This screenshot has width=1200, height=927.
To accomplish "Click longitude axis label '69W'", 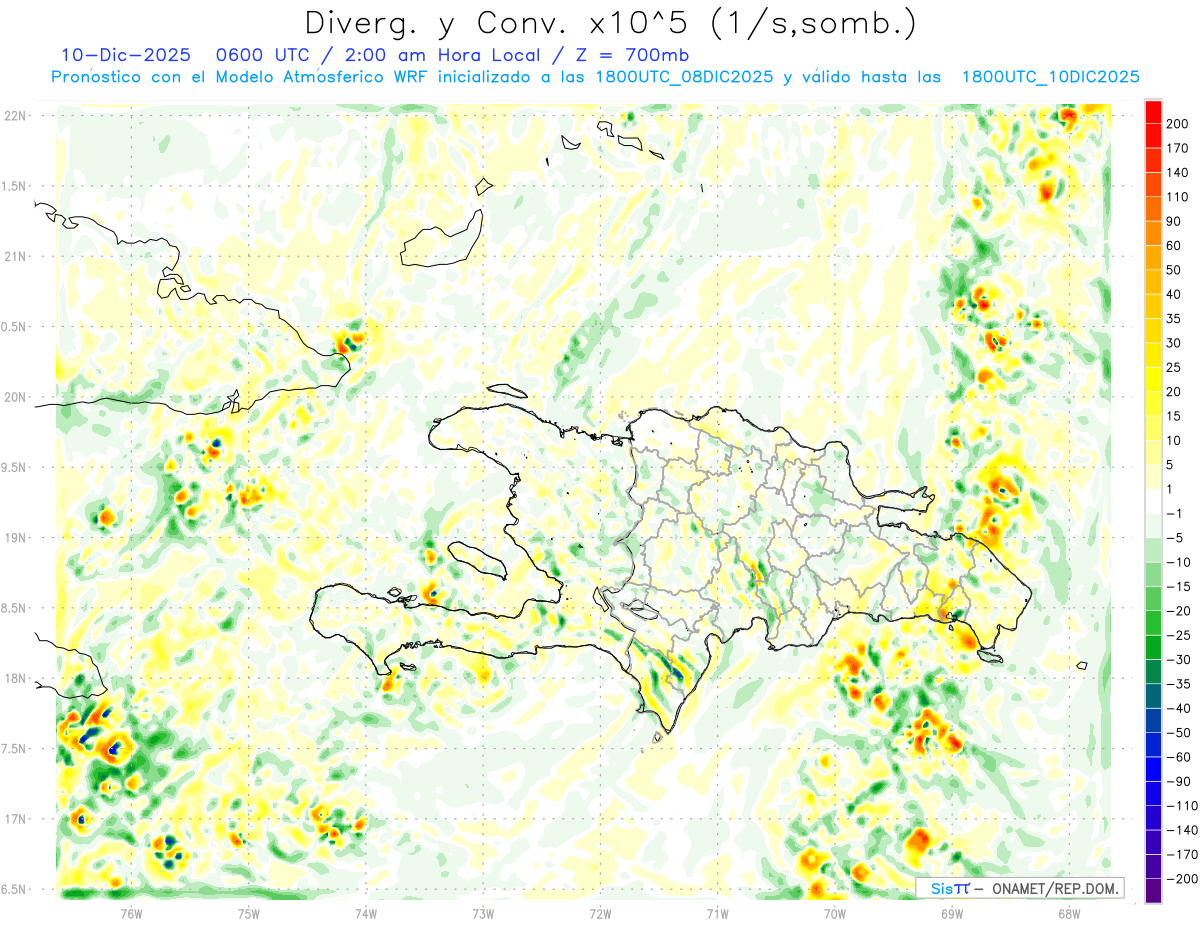I will [x=952, y=913].
